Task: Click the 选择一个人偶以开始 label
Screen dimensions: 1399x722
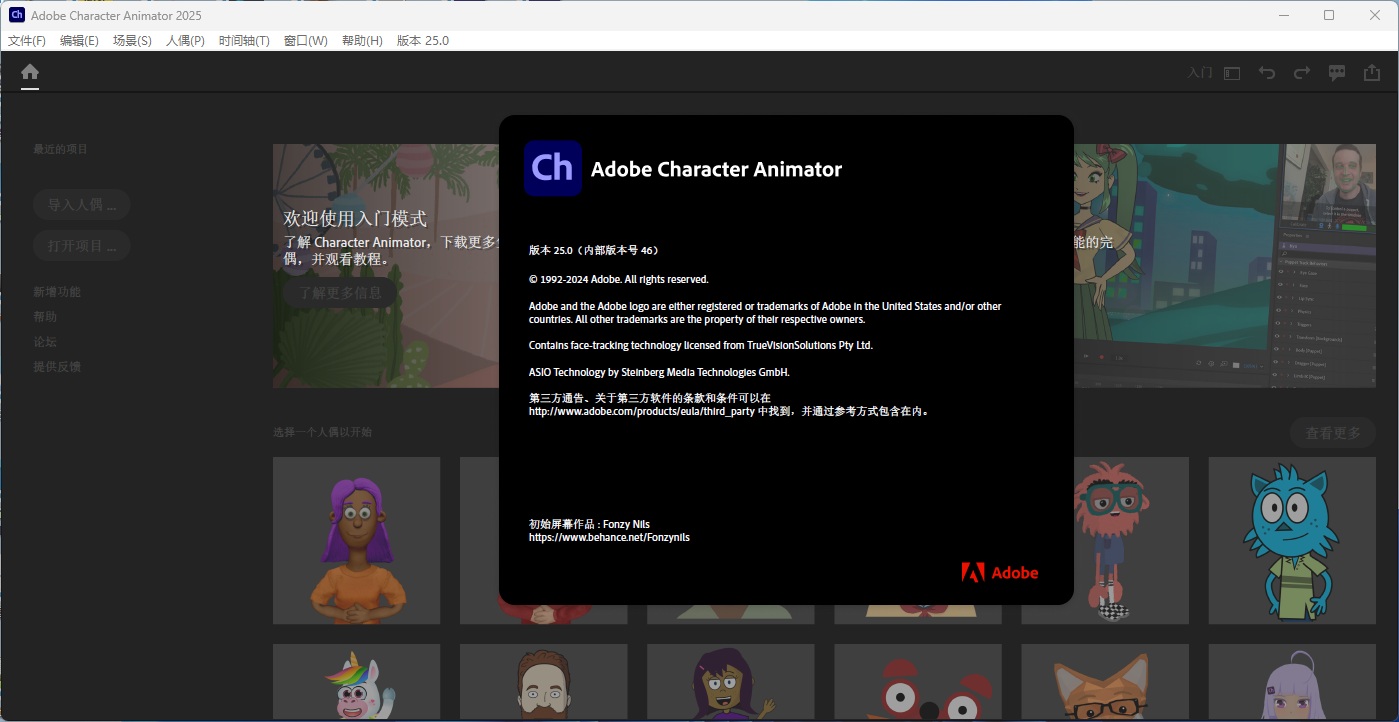Action: (322, 432)
